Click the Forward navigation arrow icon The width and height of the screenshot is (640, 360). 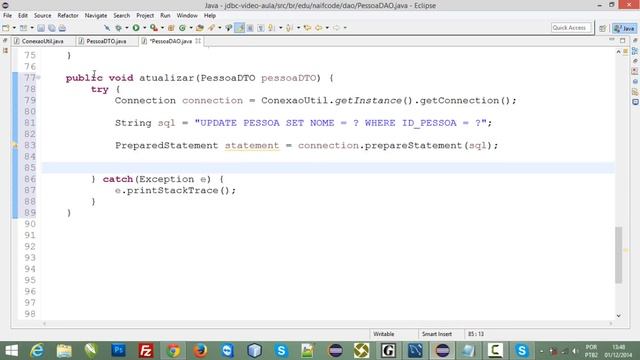(336, 28)
